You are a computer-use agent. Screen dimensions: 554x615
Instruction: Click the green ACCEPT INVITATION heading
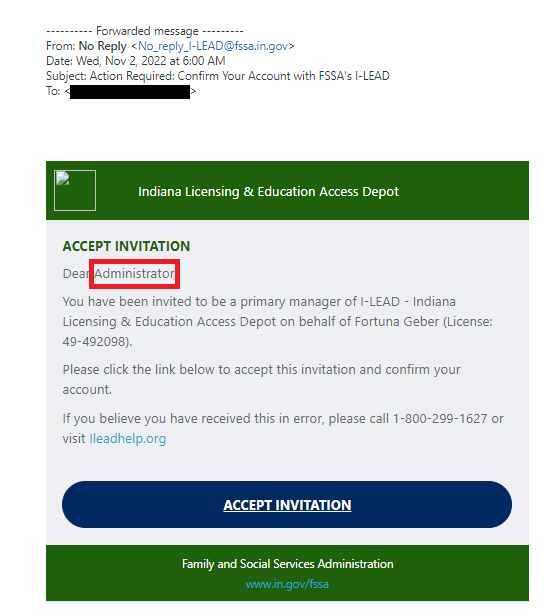click(x=126, y=246)
